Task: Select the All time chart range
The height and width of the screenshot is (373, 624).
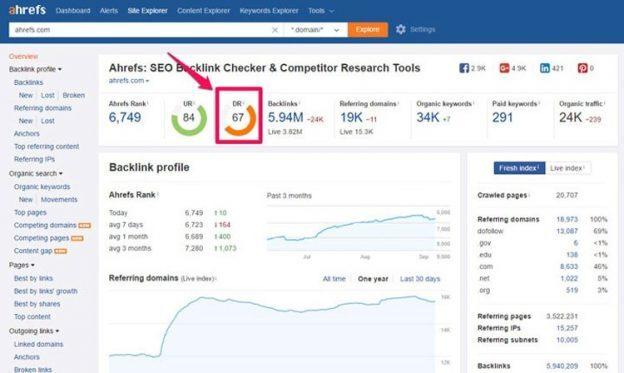Action: [x=334, y=279]
